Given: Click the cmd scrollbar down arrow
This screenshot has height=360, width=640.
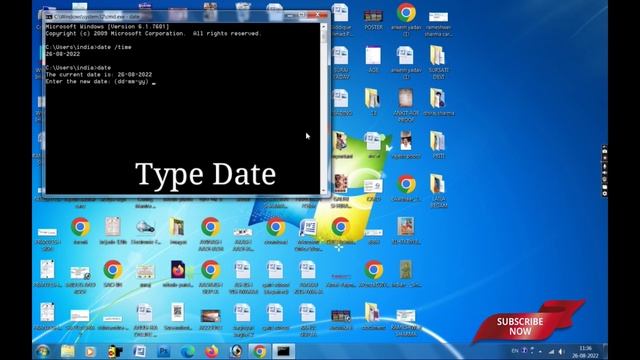Looking at the screenshot, I should pos(324,191).
